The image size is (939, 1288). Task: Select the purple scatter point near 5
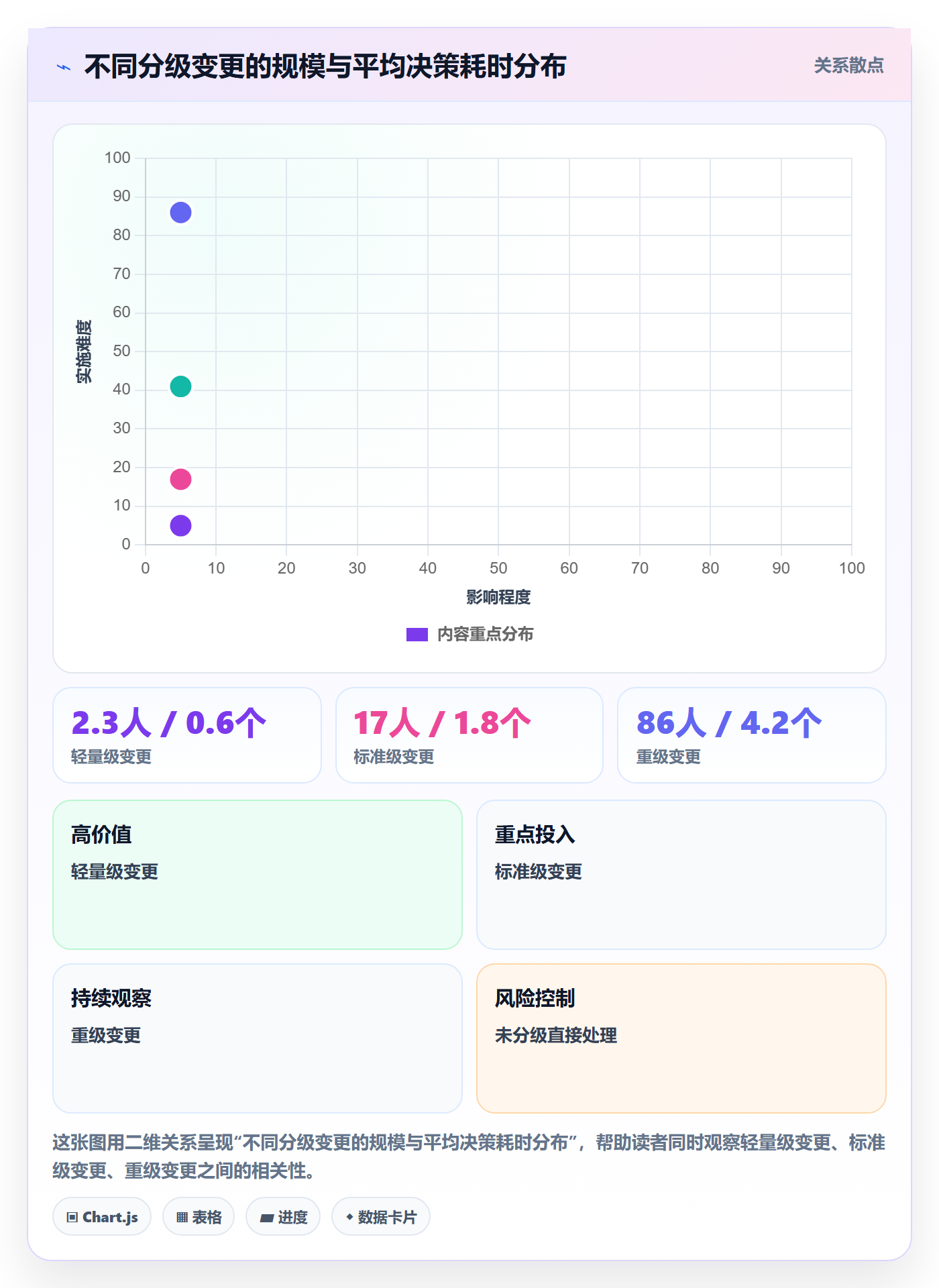[x=180, y=525]
